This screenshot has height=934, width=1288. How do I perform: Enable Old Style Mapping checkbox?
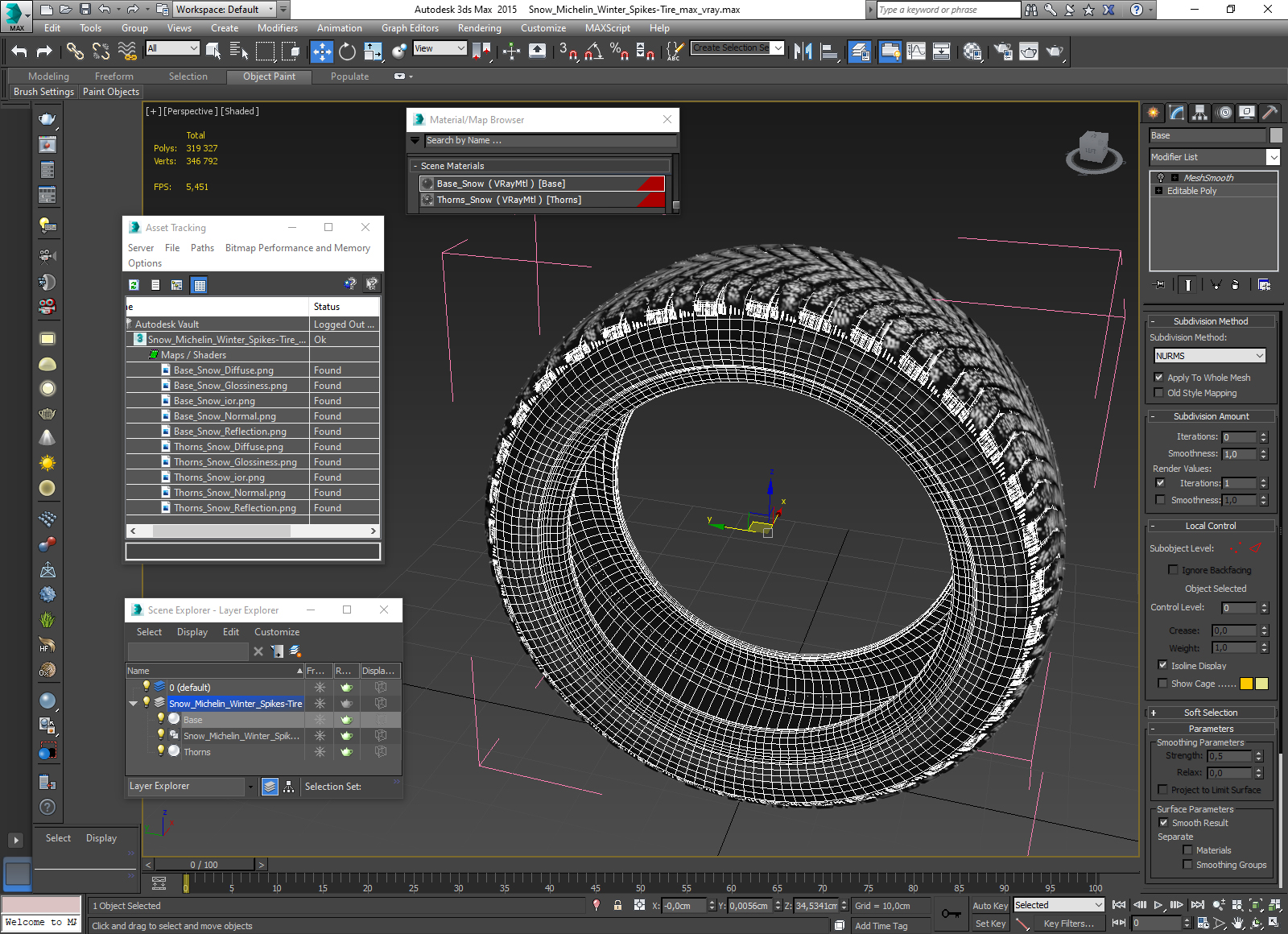point(1159,392)
